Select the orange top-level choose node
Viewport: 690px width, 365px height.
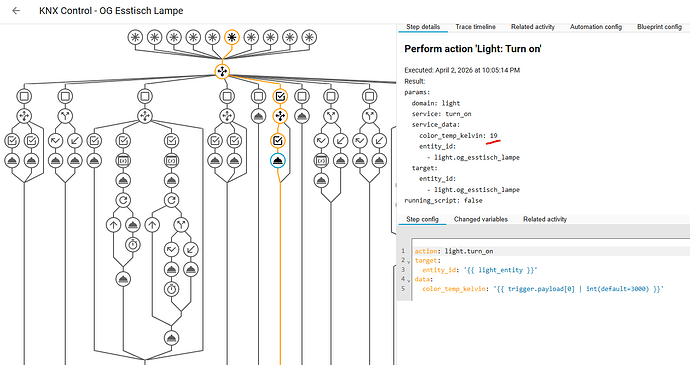[x=222, y=71]
